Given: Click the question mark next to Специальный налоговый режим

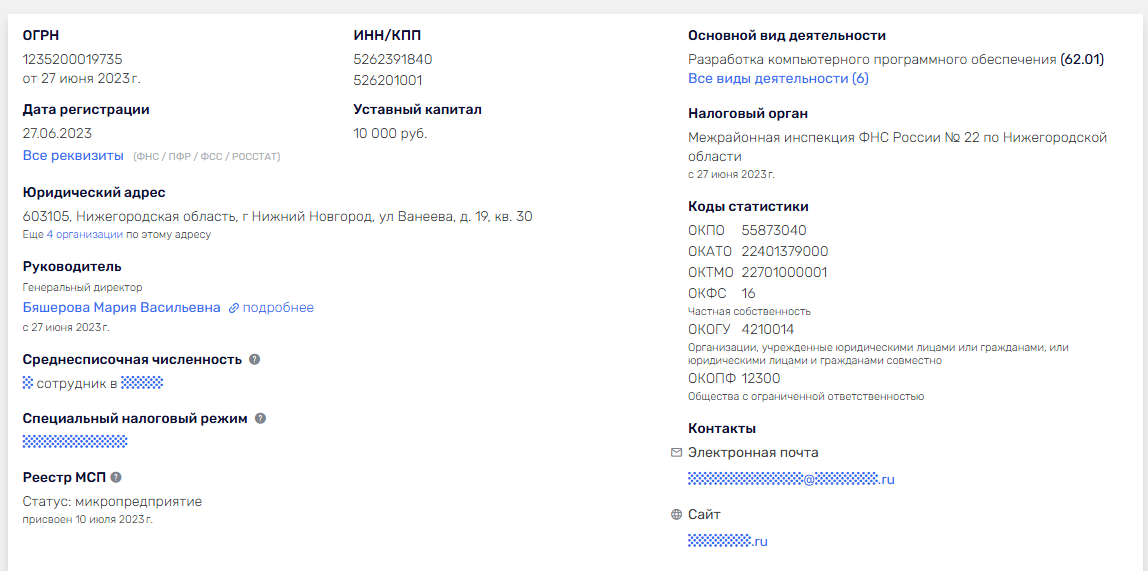Looking at the screenshot, I should click(x=260, y=419).
